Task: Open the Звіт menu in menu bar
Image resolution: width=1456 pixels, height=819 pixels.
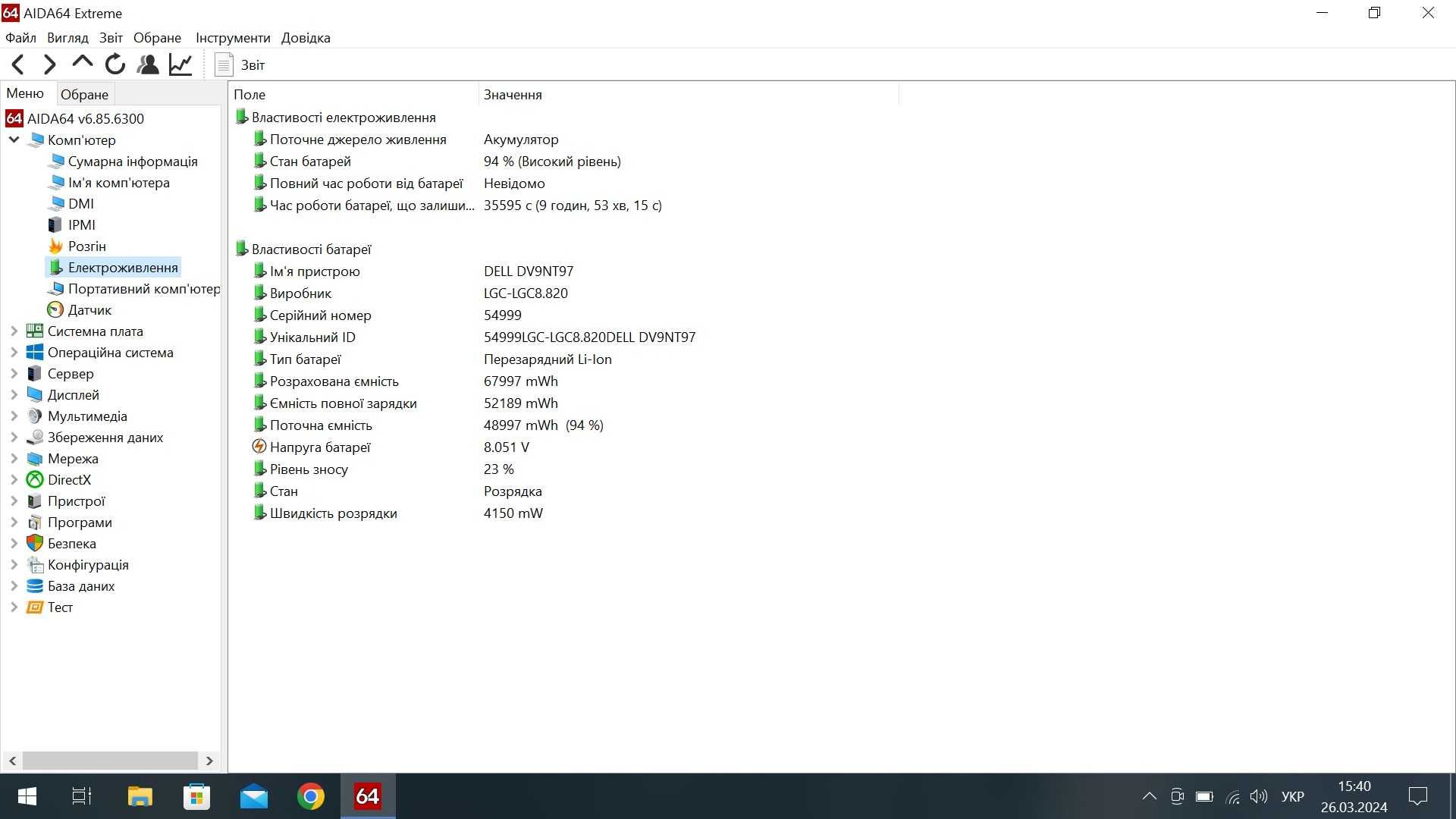Action: point(111,38)
